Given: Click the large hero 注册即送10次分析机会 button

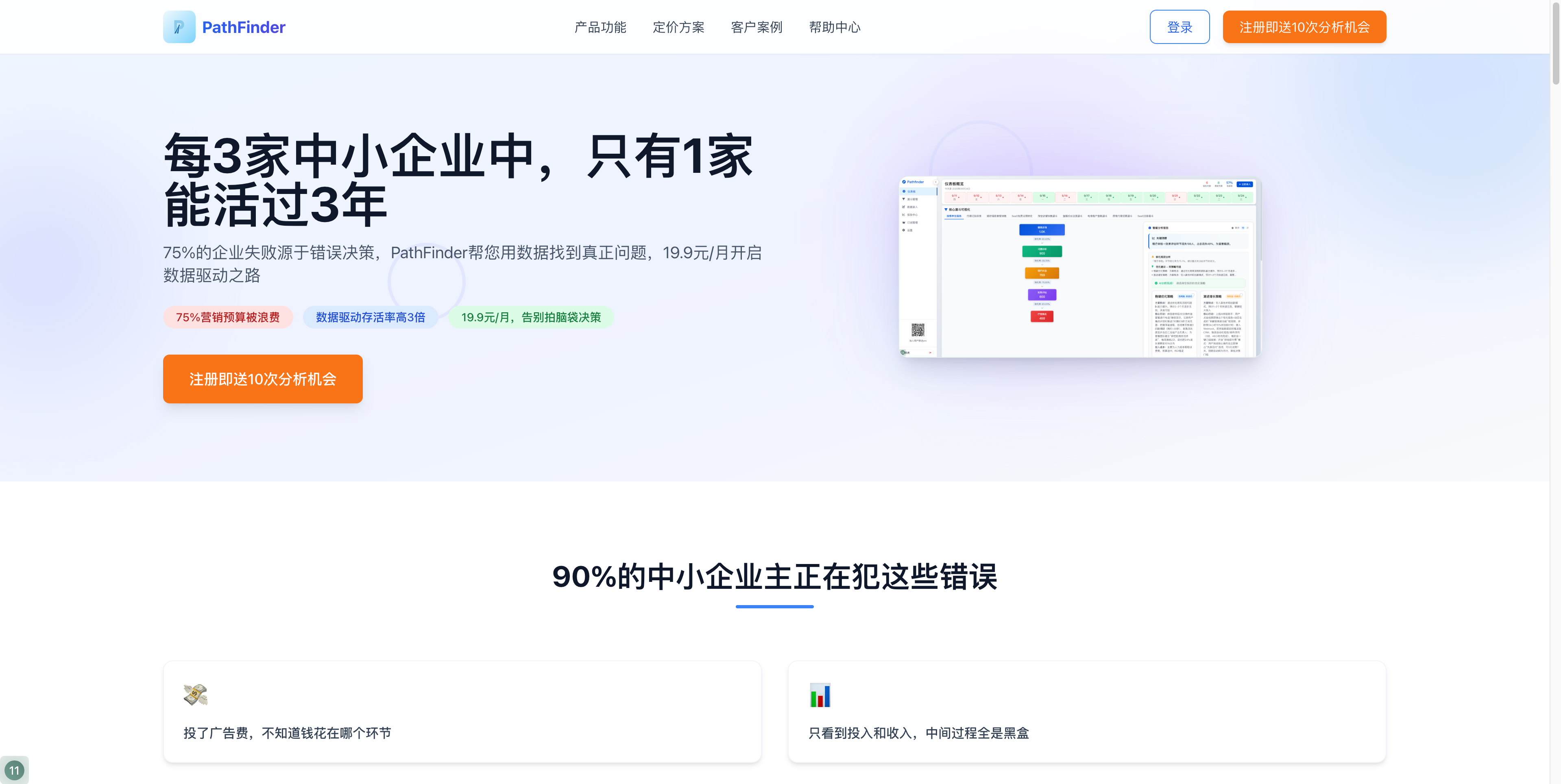Looking at the screenshot, I should coord(262,379).
